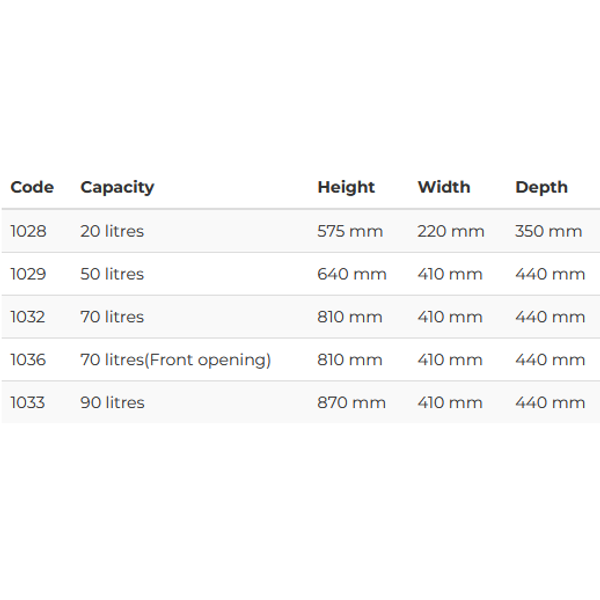Select product code 1028

coord(28,231)
